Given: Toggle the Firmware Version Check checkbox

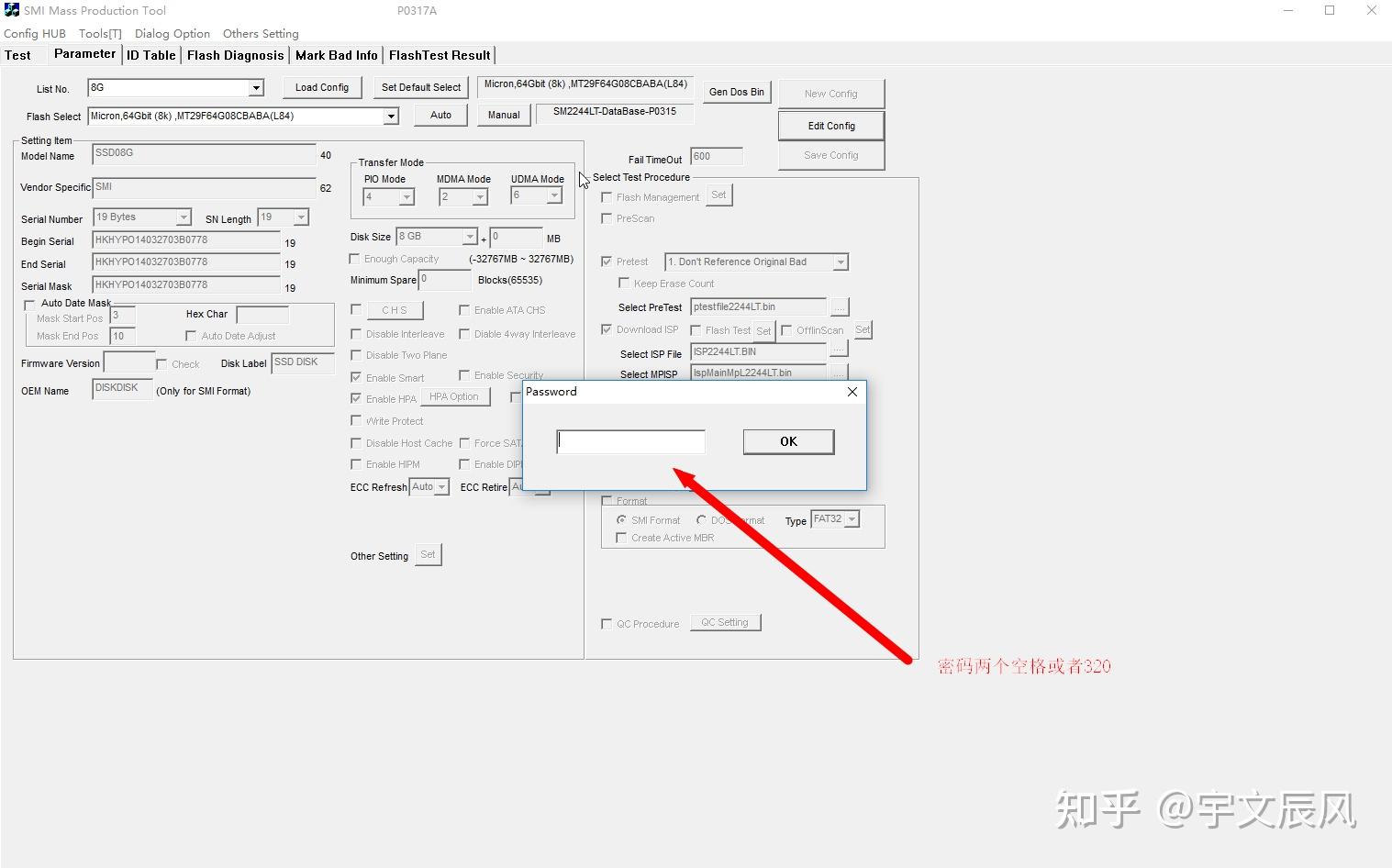Looking at the screenshot, I should coord(161,364).
